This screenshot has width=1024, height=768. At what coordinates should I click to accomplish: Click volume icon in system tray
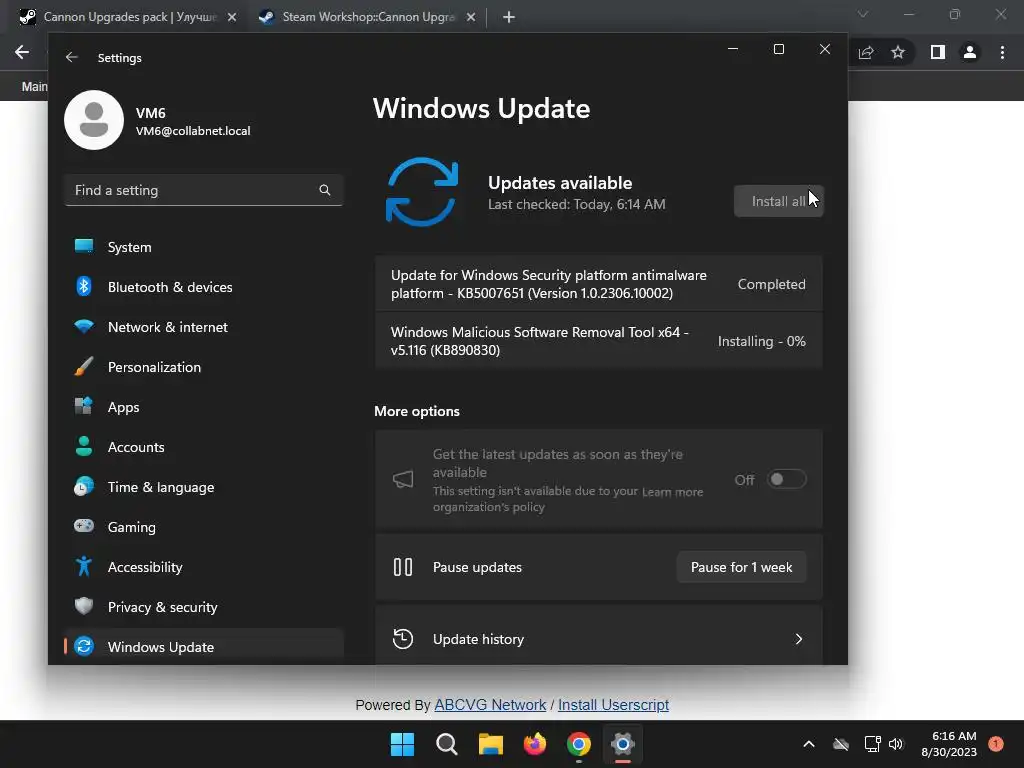(x=896, y=744)
